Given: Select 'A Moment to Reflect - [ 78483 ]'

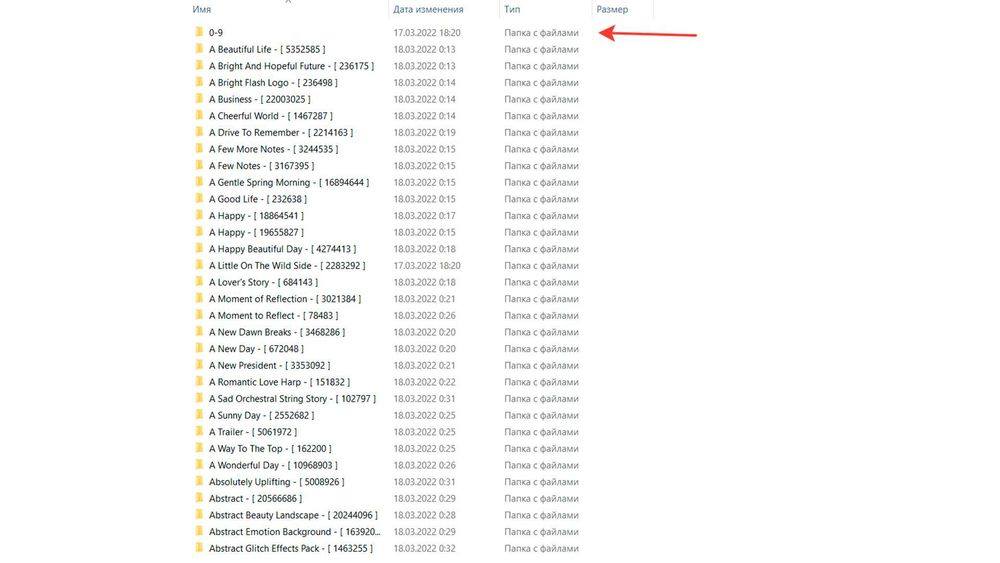Looking at the screenshot, I should pos(274,315).
